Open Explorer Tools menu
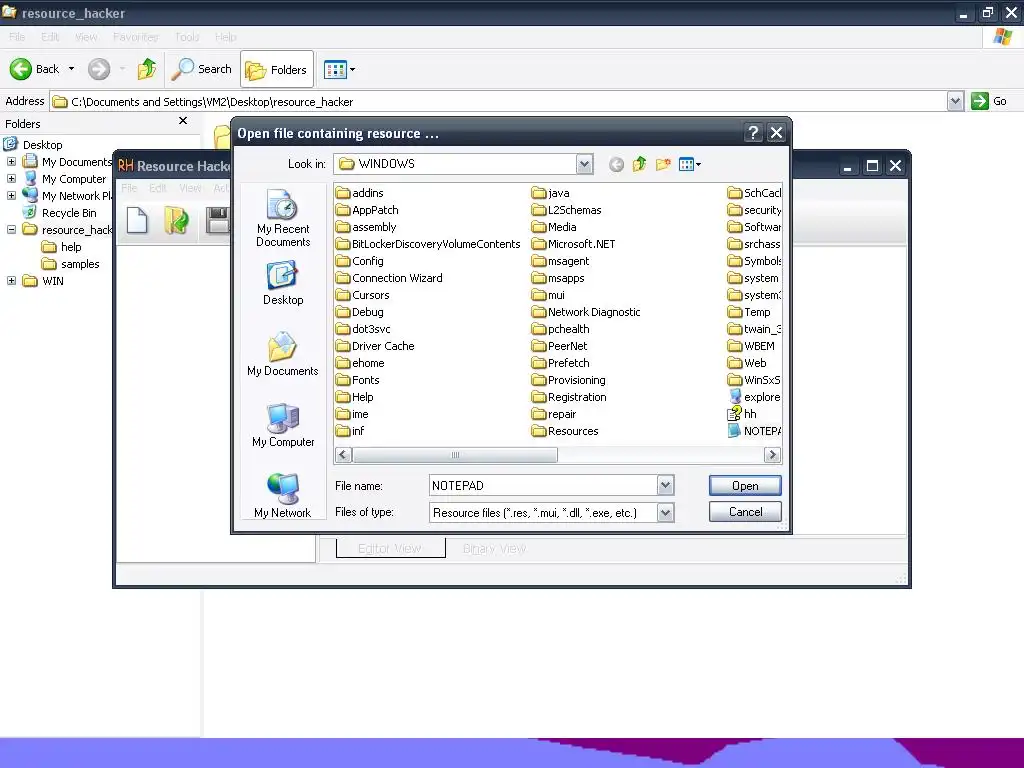The height and width of the screenshot is (768, 1024). point(187,37)
